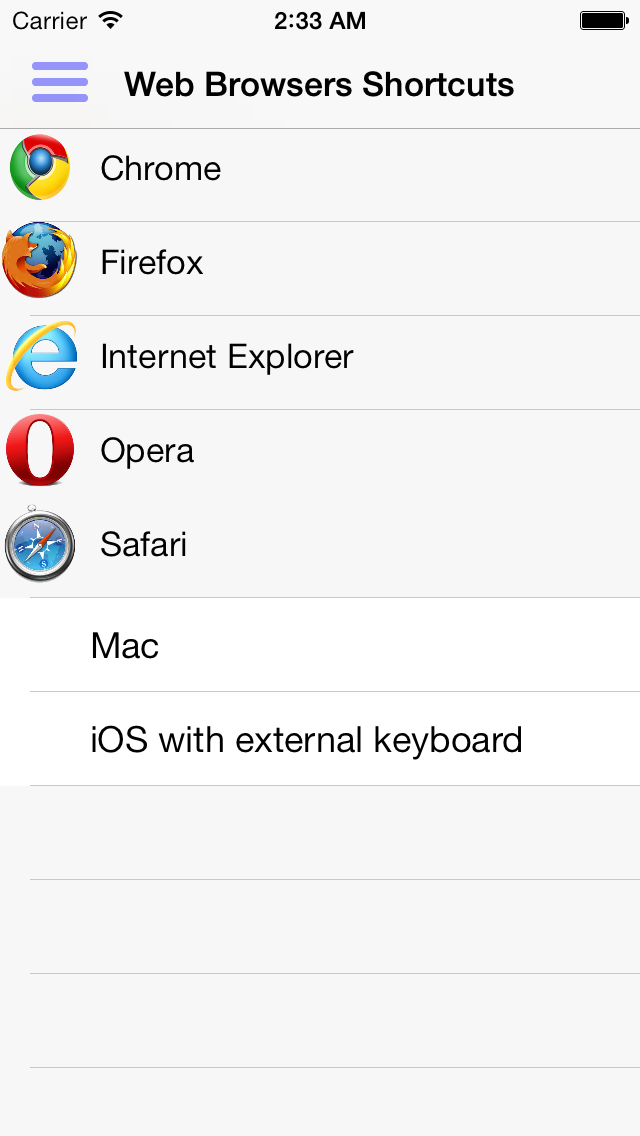Select the Chrome browser icon
This screenshot has height=1136, width=640.
[39, 168]
